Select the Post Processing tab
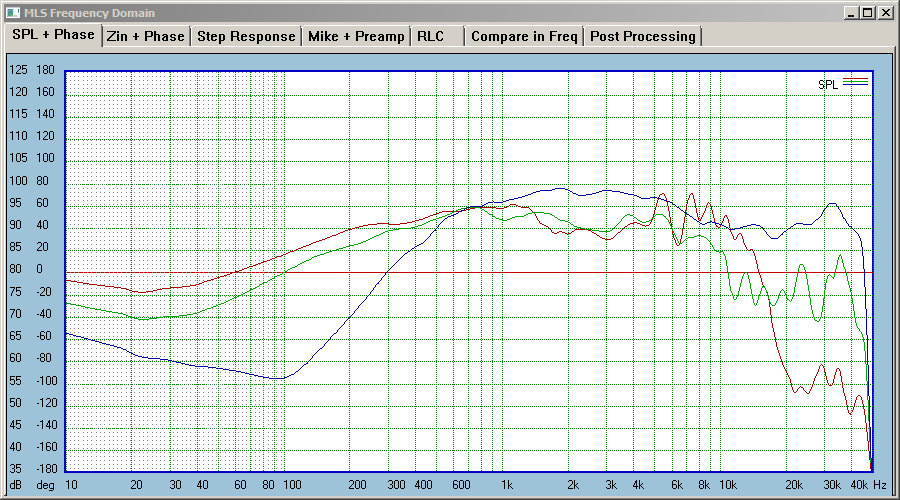Screen dimensions: 900x500 pos(643,36)
